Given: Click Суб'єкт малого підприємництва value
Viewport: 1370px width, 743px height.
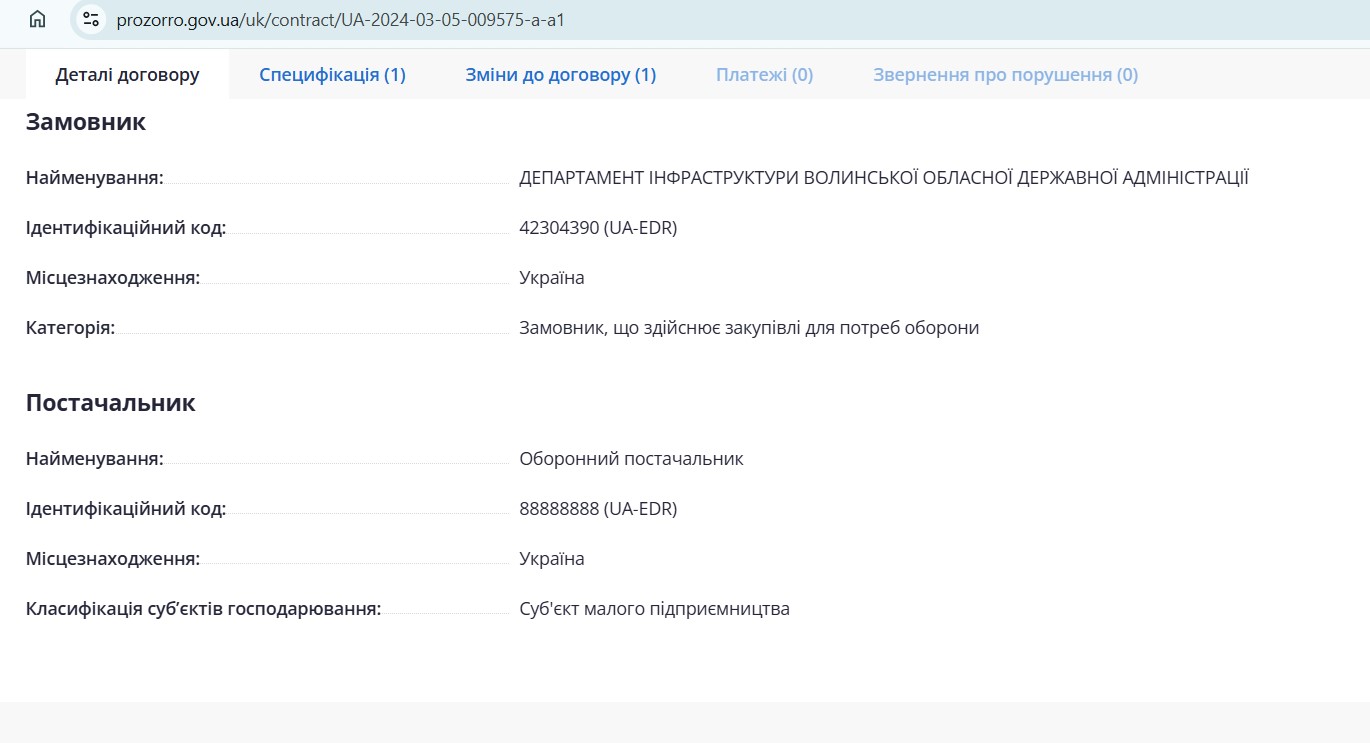Looking at the screenshot, I should pos(654,609).
